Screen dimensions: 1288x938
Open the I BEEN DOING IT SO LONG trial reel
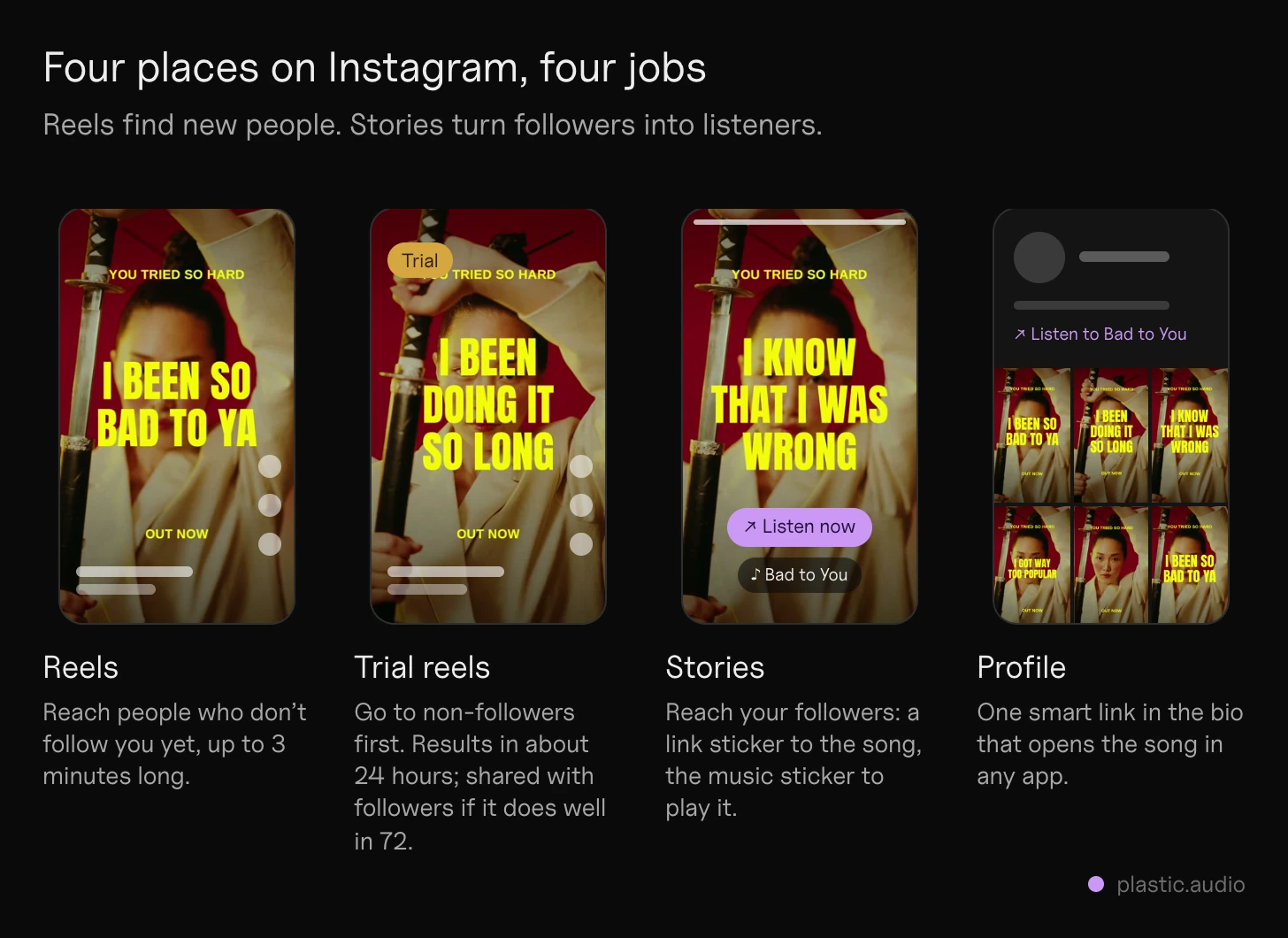point(488,416)
